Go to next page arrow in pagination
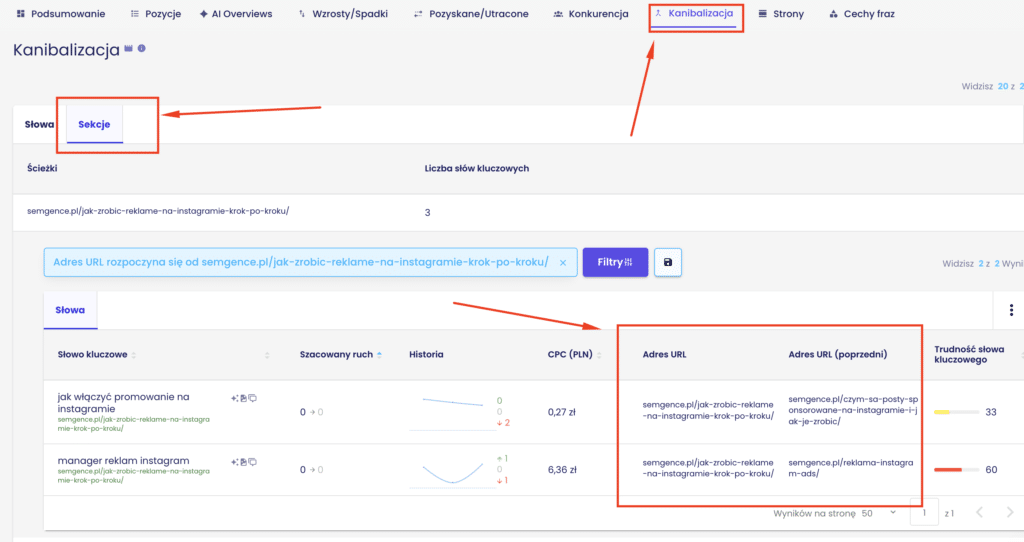Viewport: 1024px width, 542px height. [x=1010, y=513]
